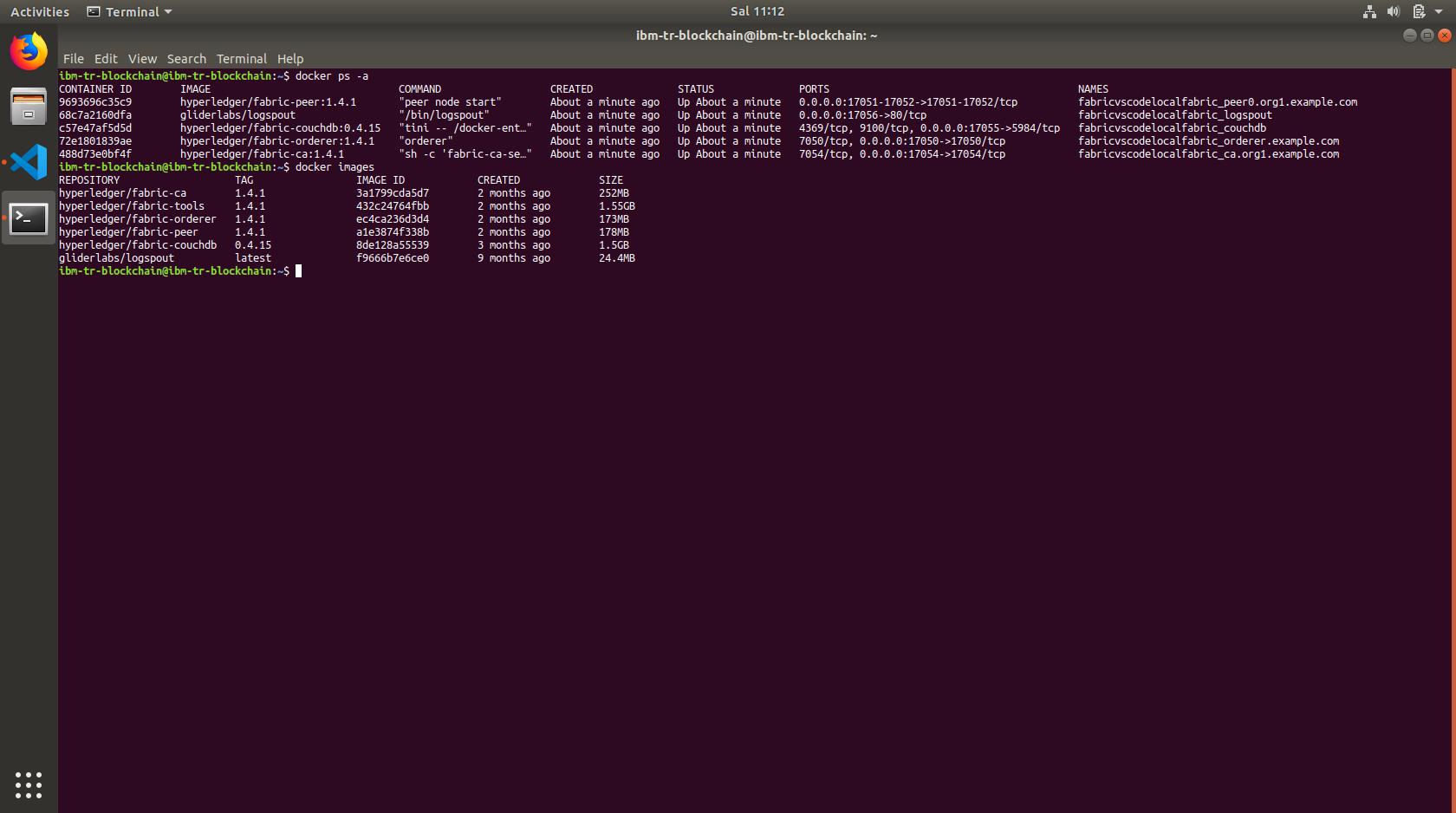This screenshot has height=813, width=1456.
Task: Close the terminal window
Action: 1445,36
